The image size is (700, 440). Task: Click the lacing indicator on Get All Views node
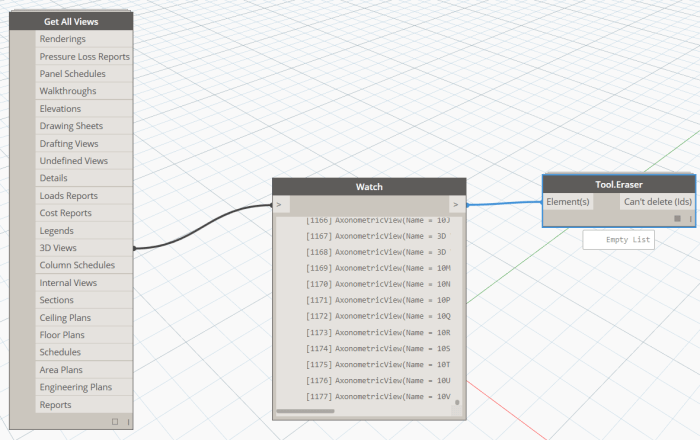click(x=128, y=422)
